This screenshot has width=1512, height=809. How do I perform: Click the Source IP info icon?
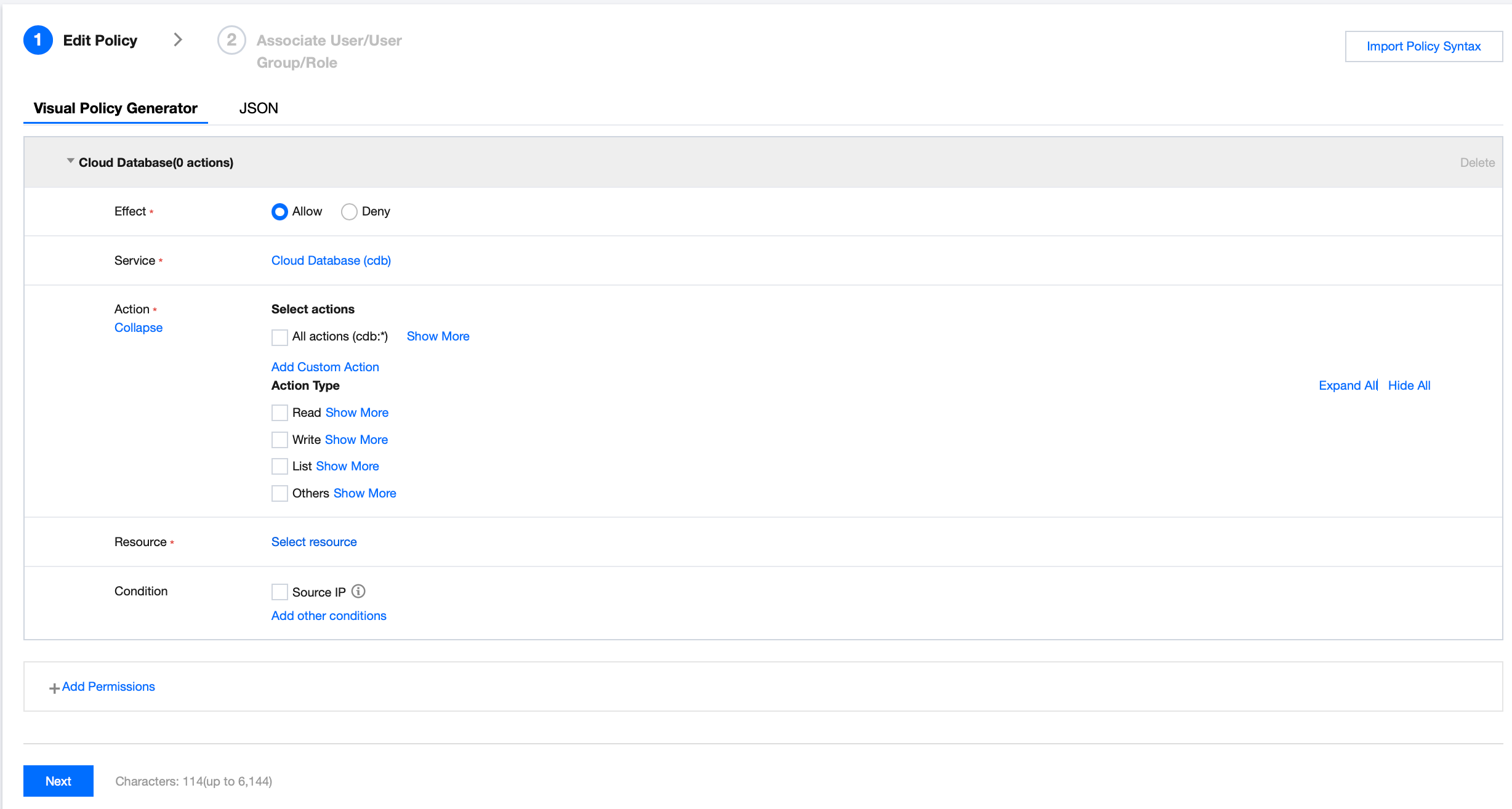[358, 591]
